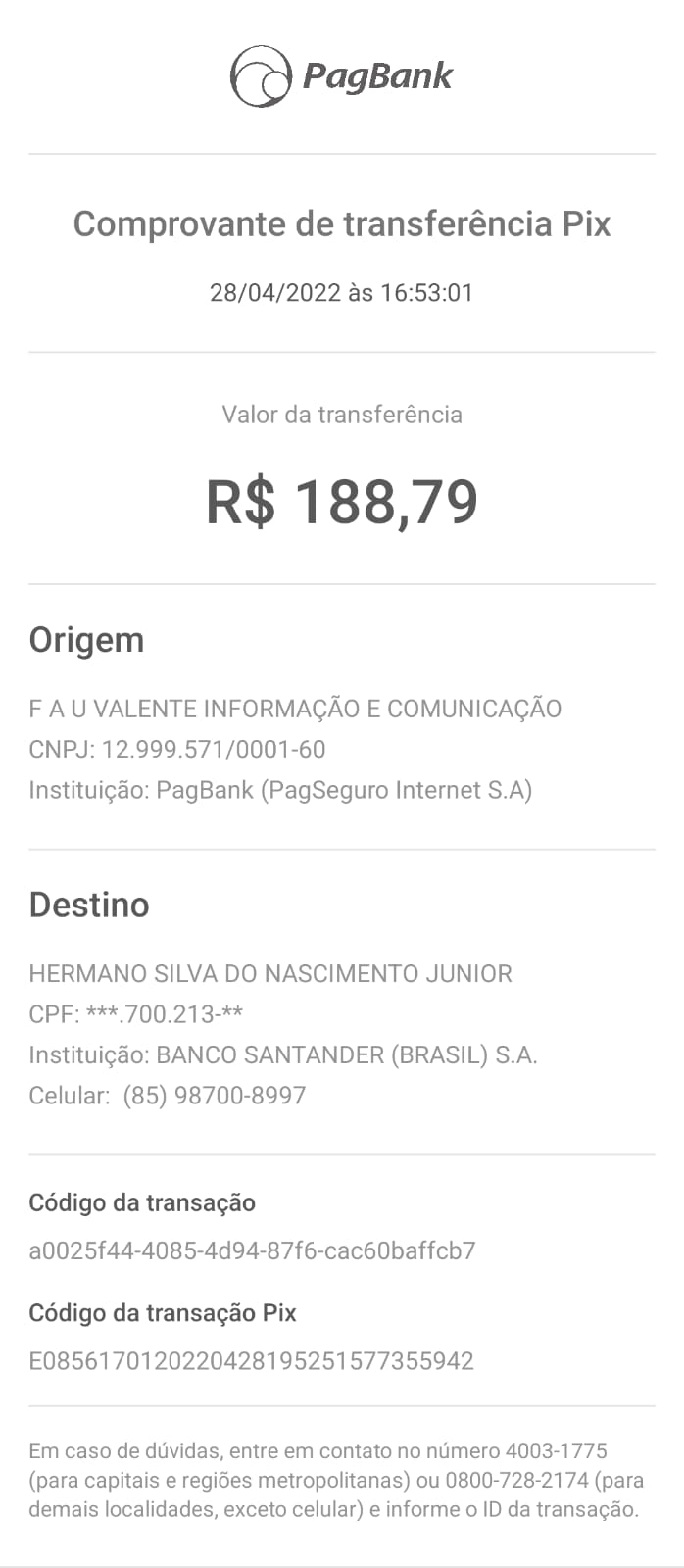Click the Código da transação label
Screen dimensions: 684x1568
(142, 1203)
